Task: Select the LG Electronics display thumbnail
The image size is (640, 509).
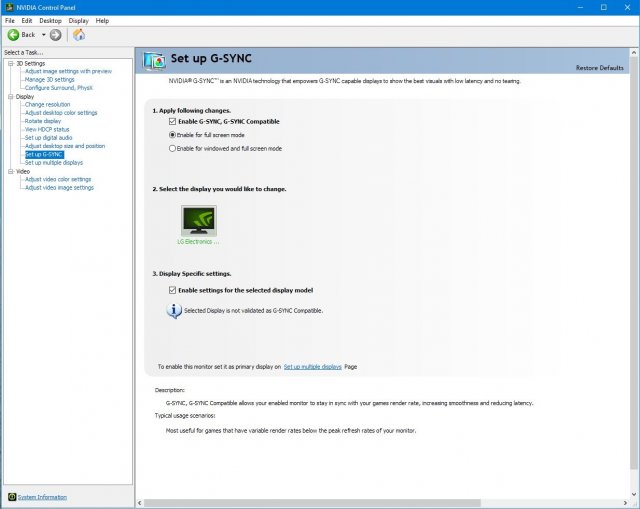Action: 197,220
